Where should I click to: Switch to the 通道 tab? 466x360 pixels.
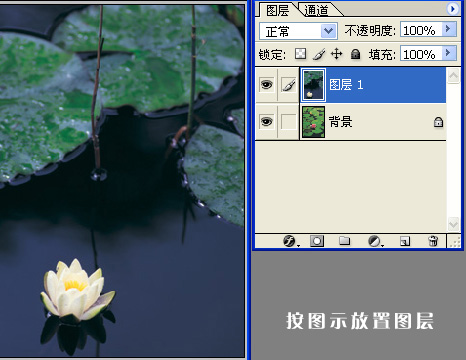point(316,10)
